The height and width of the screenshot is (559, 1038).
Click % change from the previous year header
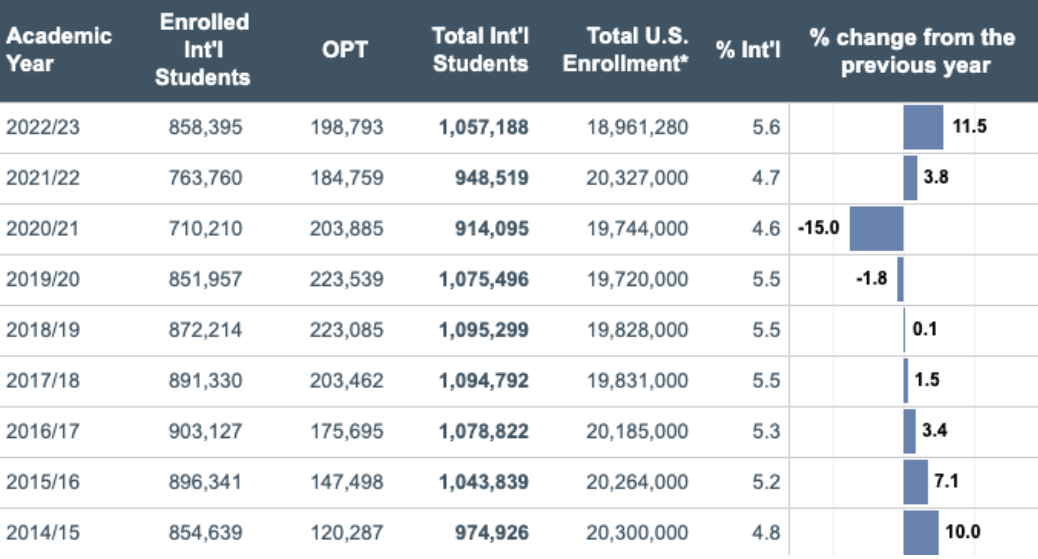tap(913, 50)
